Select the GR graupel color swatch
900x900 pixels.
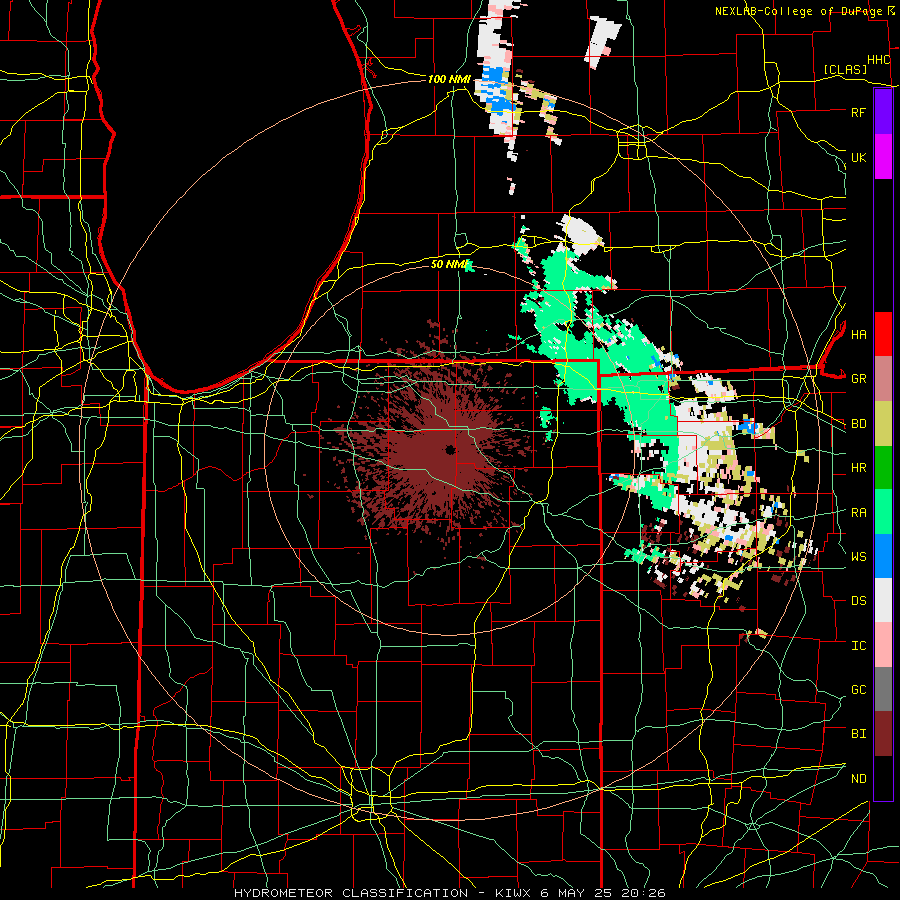pyautogui.click(x=883, y=379)
